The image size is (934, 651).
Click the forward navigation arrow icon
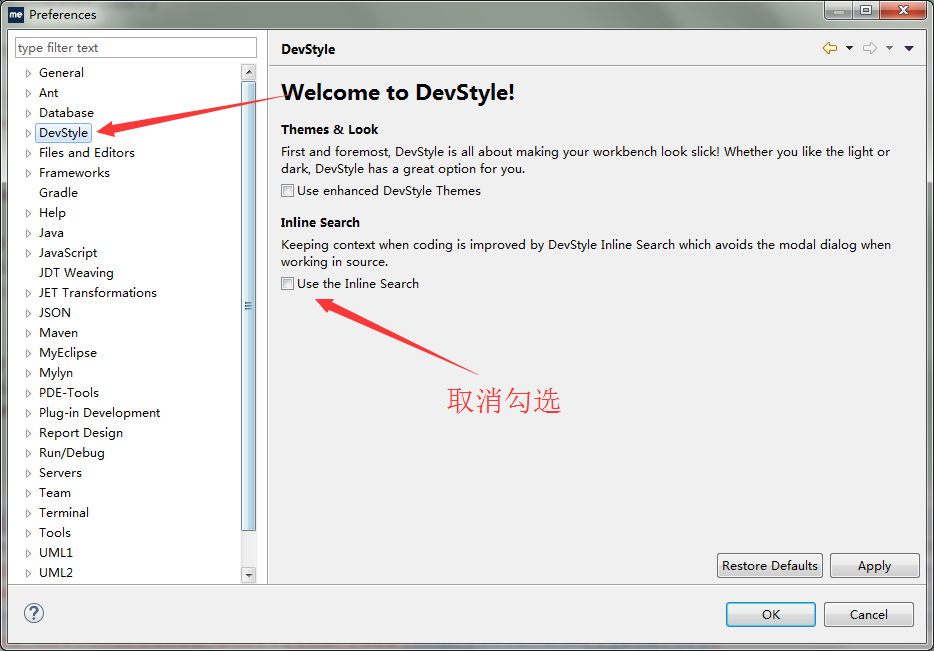pos(870,48)
